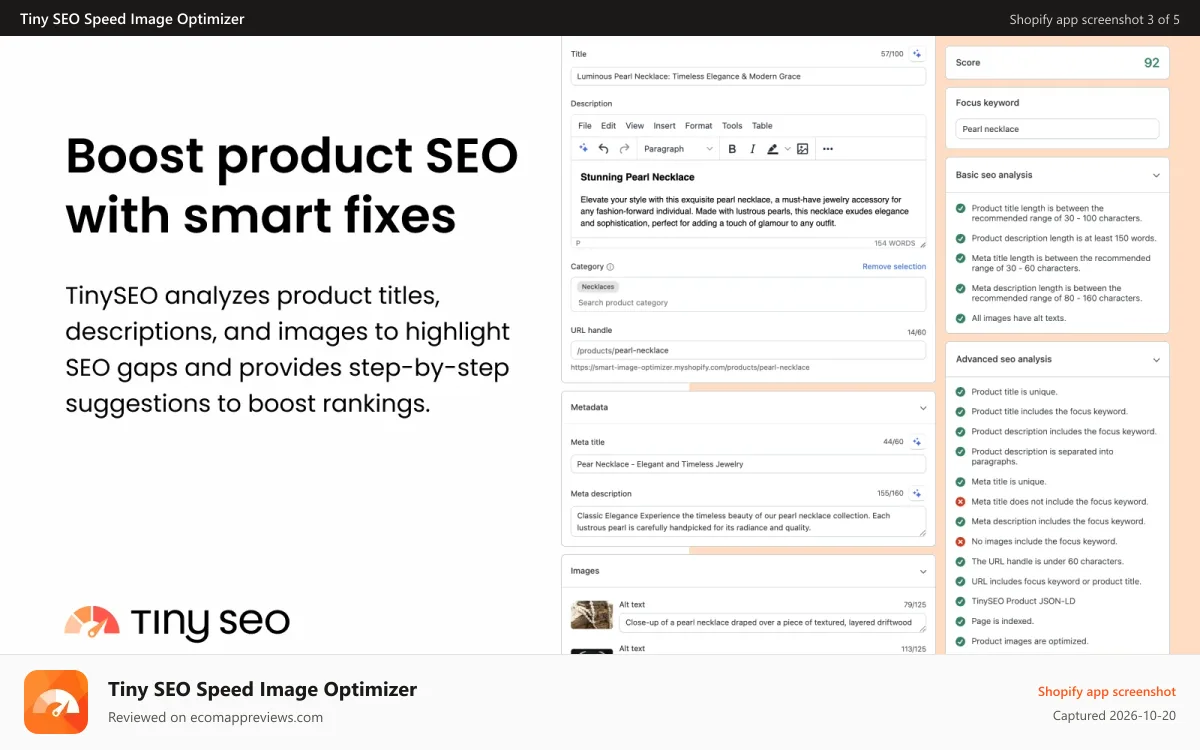Image resolution: width=1200 pixels, height=750 pixels.
Task: Click 'Product title is unique.' text
Action: pyautogui.click(x=1014, y=392)
